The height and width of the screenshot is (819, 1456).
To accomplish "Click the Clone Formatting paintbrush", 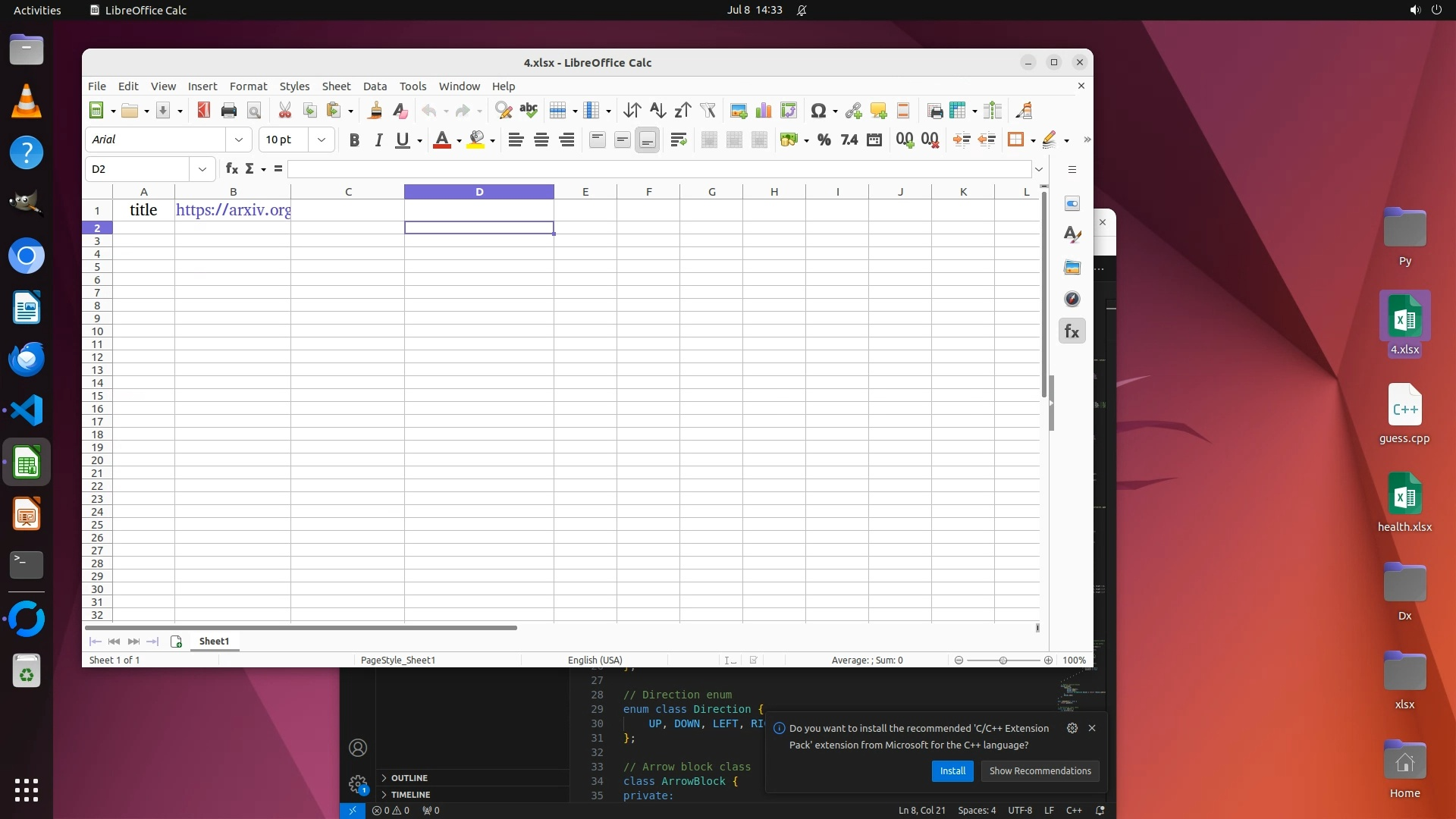I will click(375, 111).
